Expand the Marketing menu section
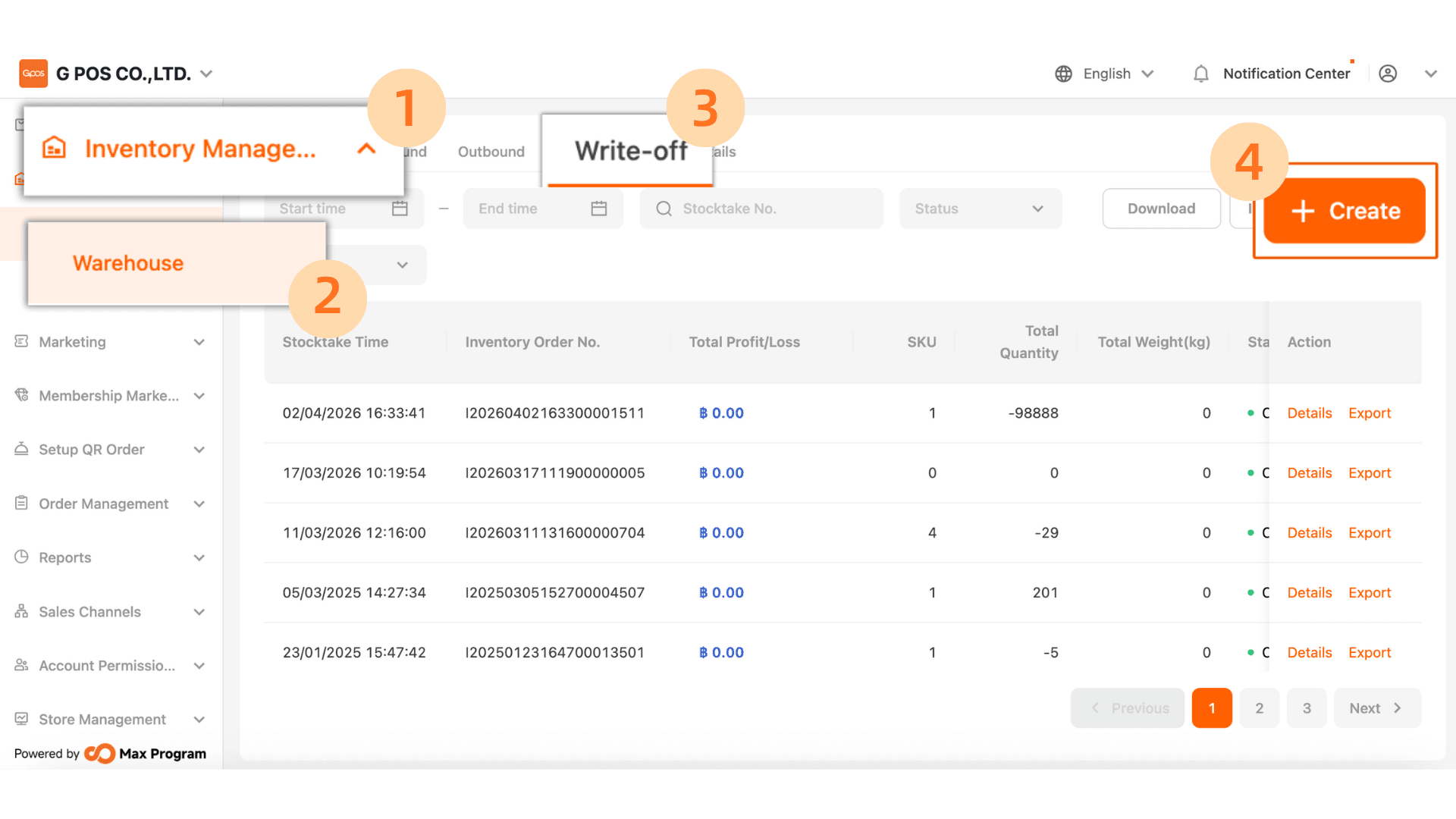The height and width of the screenshot is (819, 1456). coord(199,342)
